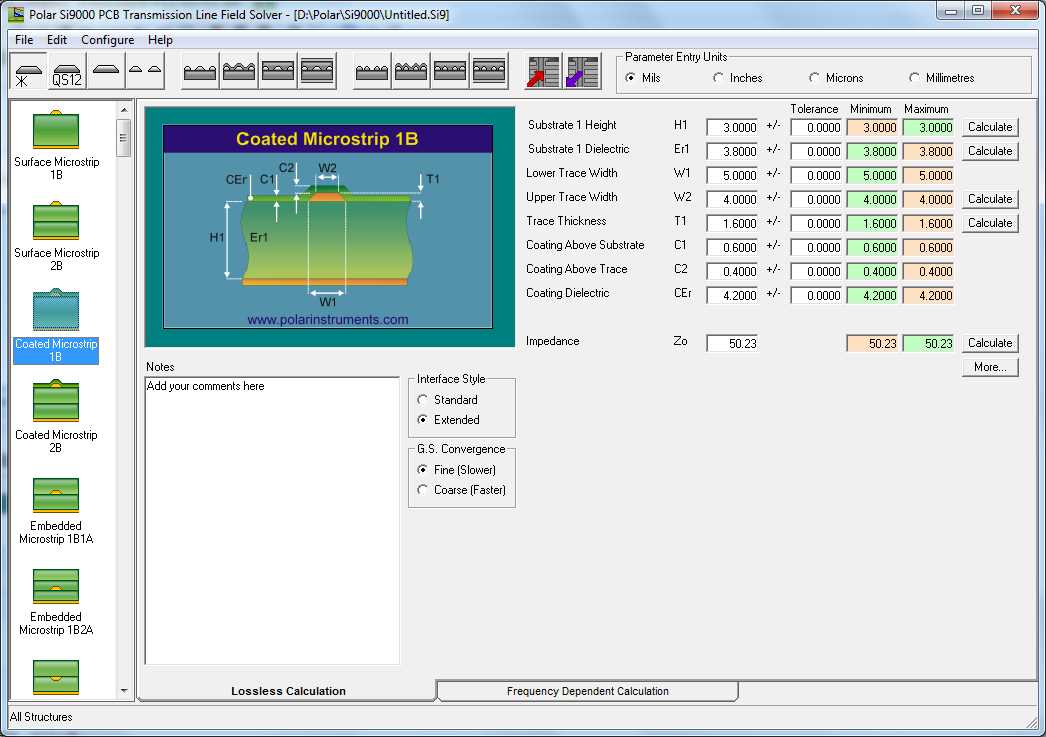Select Coarse (Faster) convergence option
This screenshot has width=1046, height=737.
[x=462, y=490]
